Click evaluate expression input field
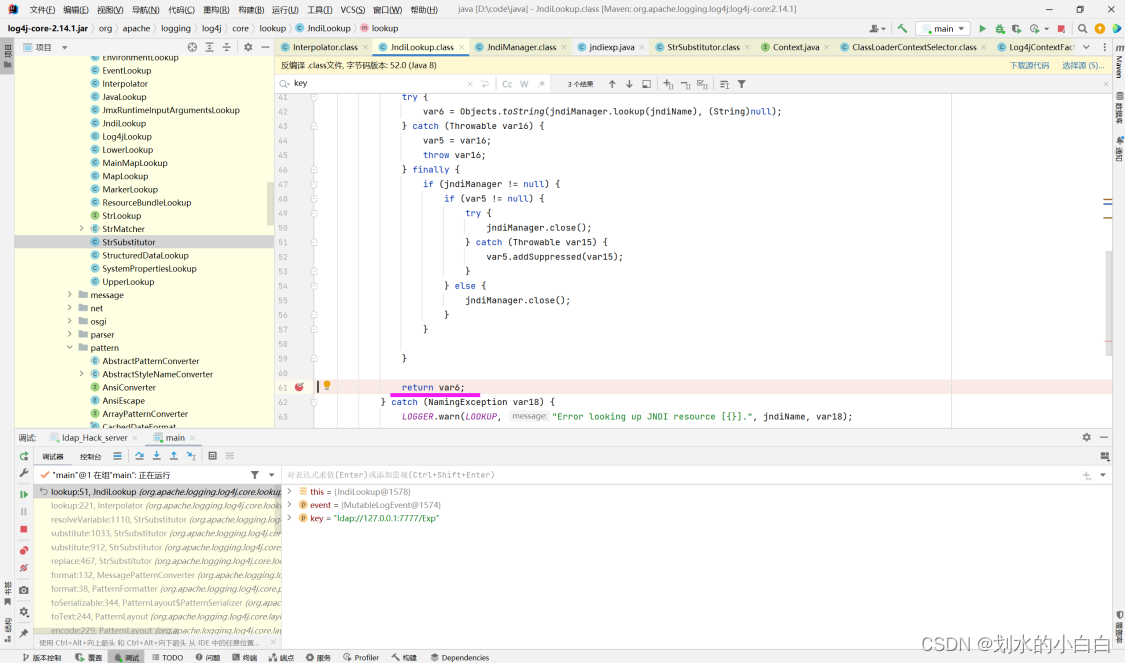1125x663 pixels. (682, 475)
